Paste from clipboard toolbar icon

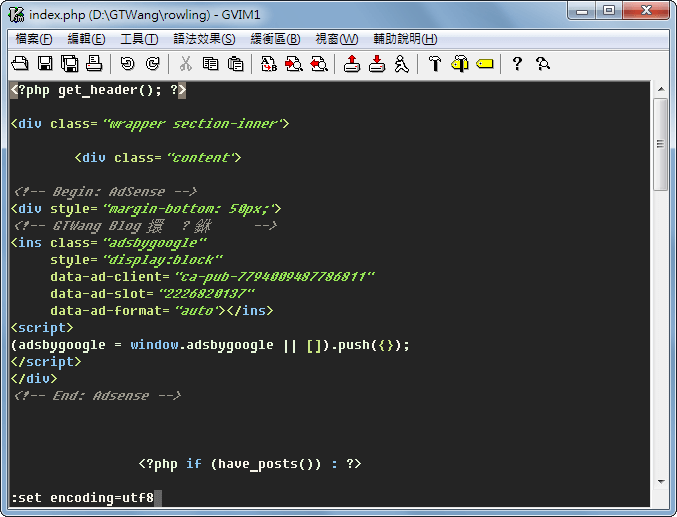coord(235,64)
